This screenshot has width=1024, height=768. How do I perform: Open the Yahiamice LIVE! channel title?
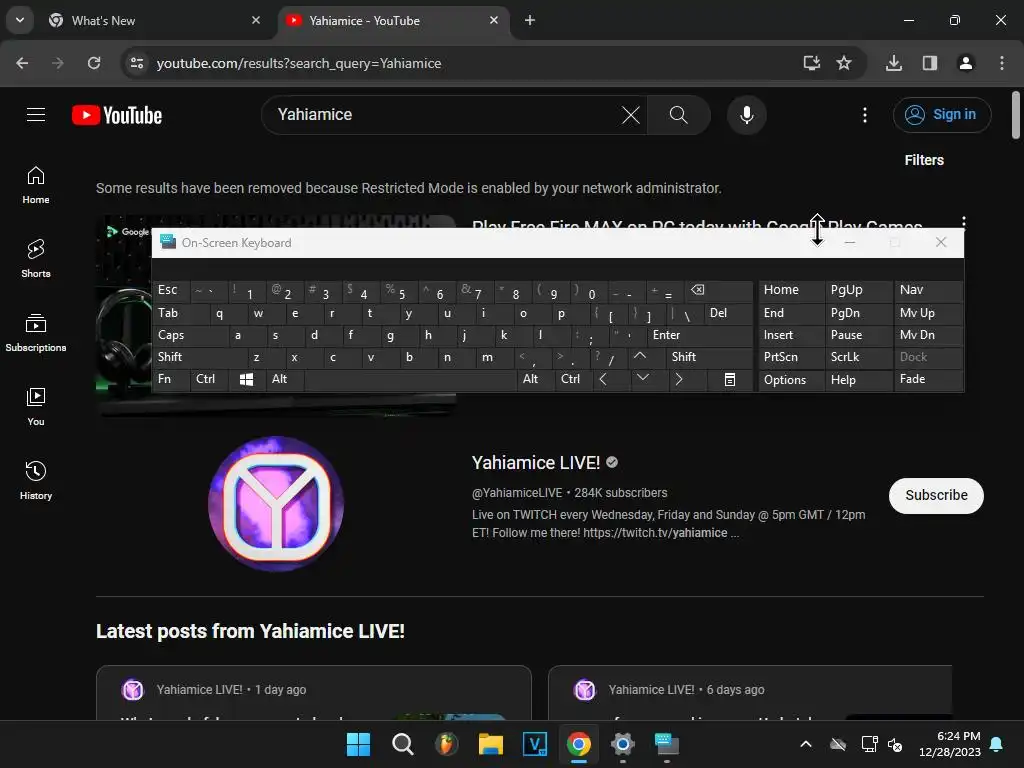pos(536,463)
